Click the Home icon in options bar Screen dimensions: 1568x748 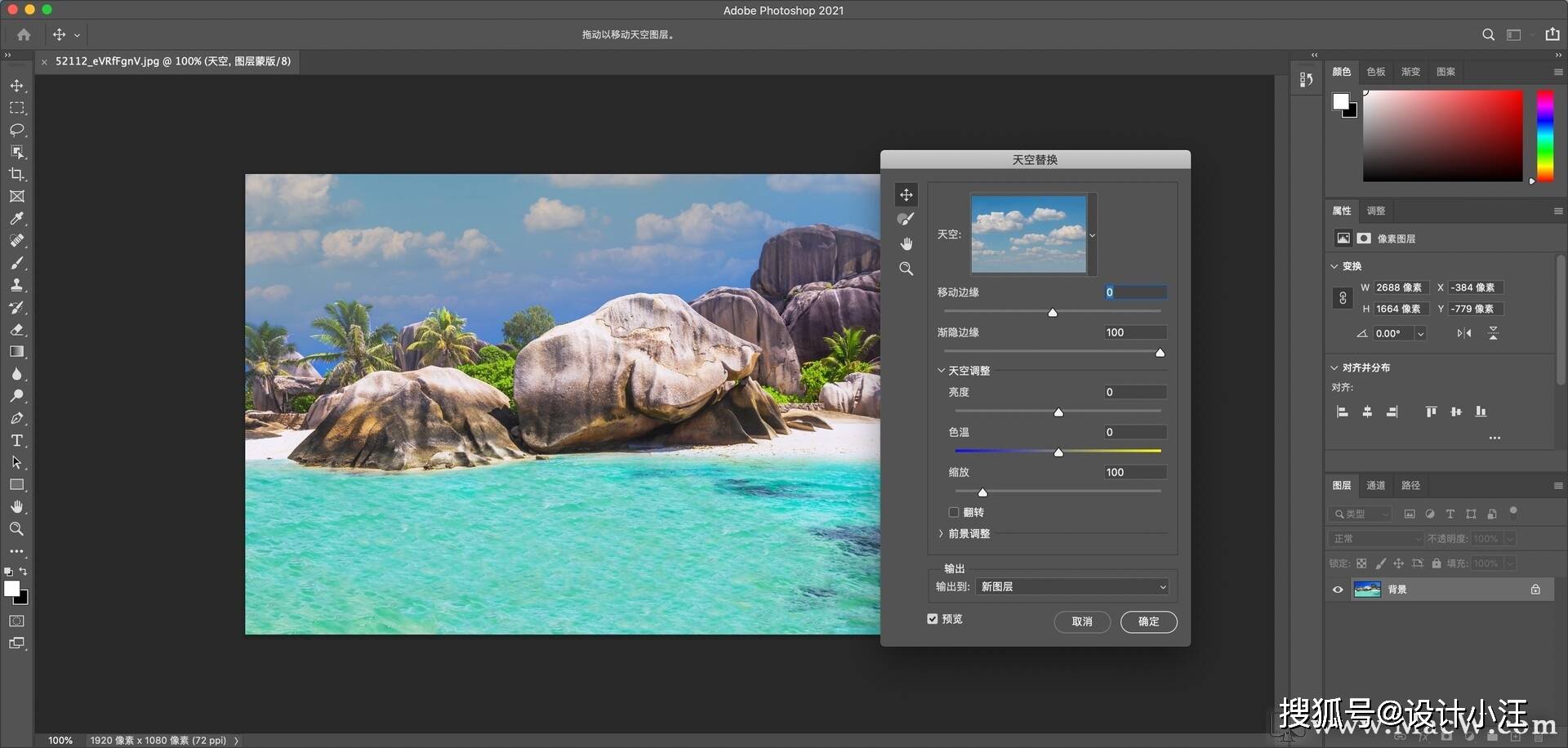point(24,34)
